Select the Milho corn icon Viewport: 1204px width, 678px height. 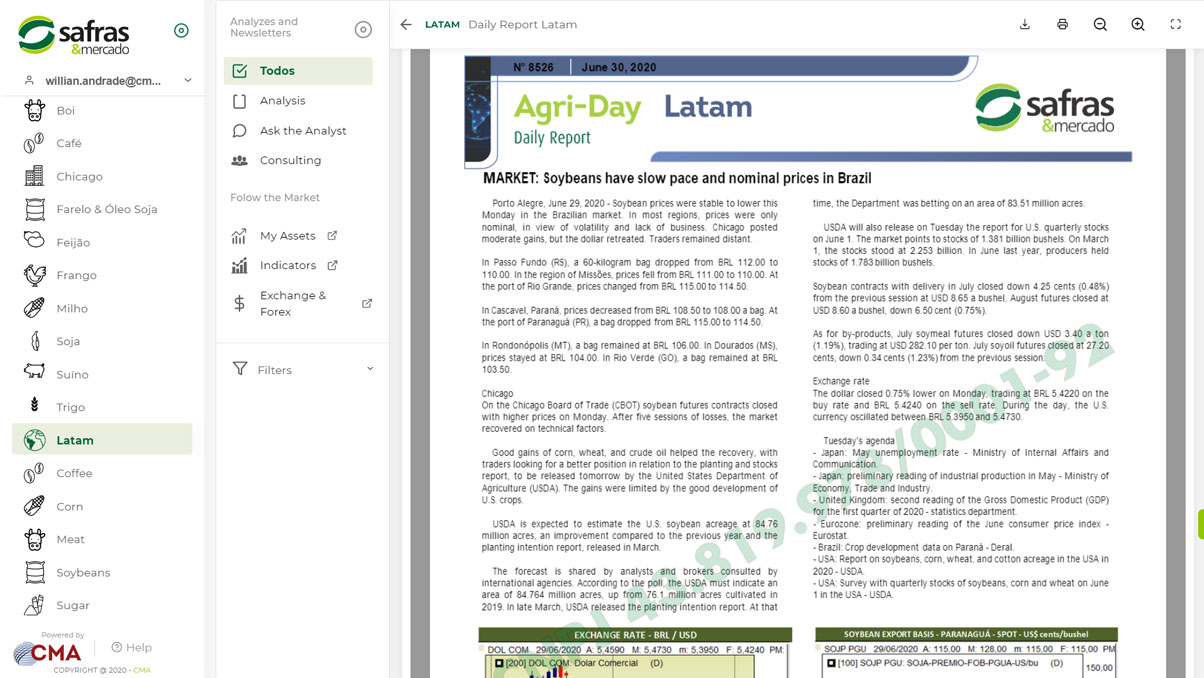pyautogui.click(x=35, y=308)
